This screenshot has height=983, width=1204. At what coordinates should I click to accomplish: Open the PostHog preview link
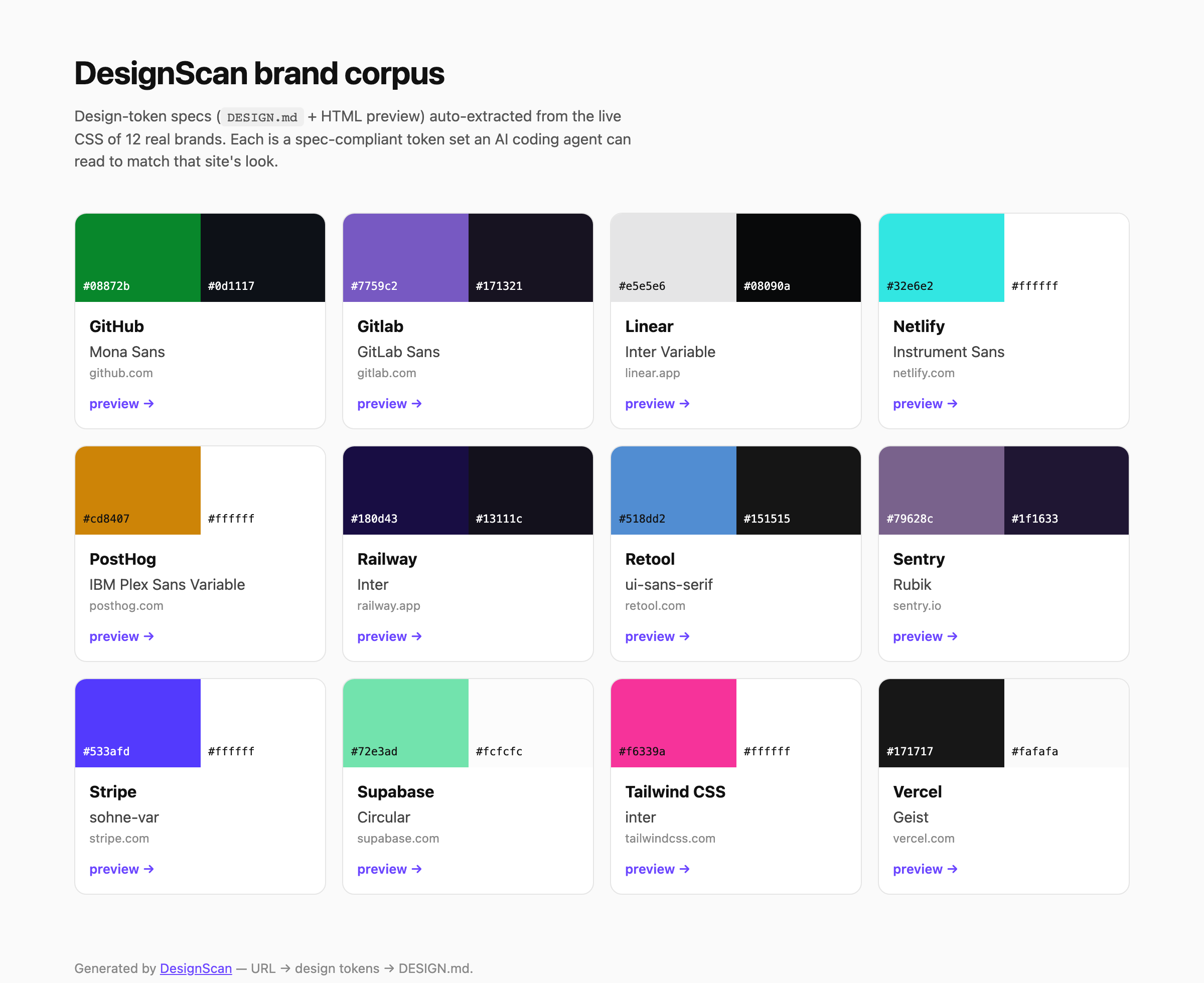pos(122,636)
